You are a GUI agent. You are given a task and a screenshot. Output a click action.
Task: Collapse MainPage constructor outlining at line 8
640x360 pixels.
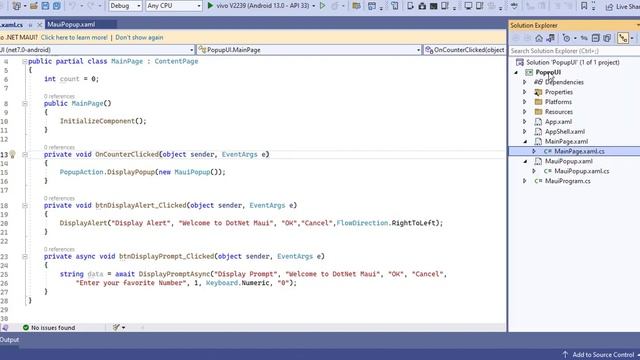[24, 104]
